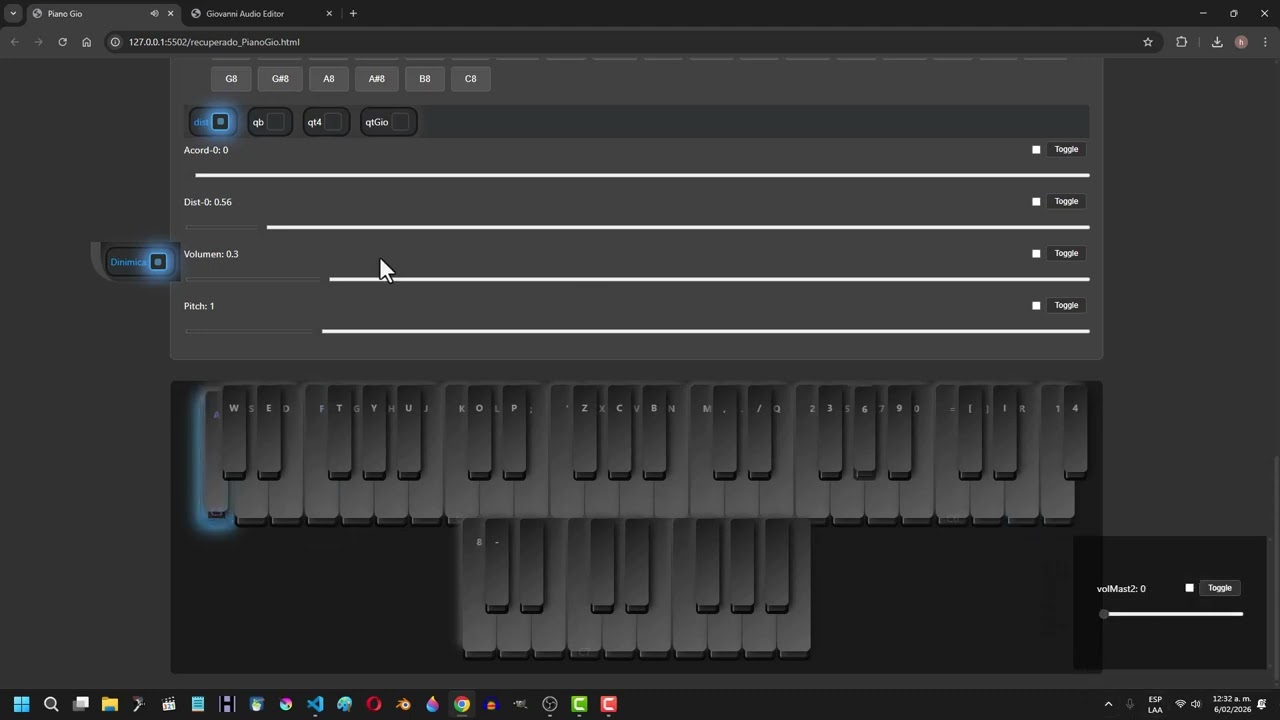View site information icon in address bar
Screen dimensions: 1280x720
(115, 42)
